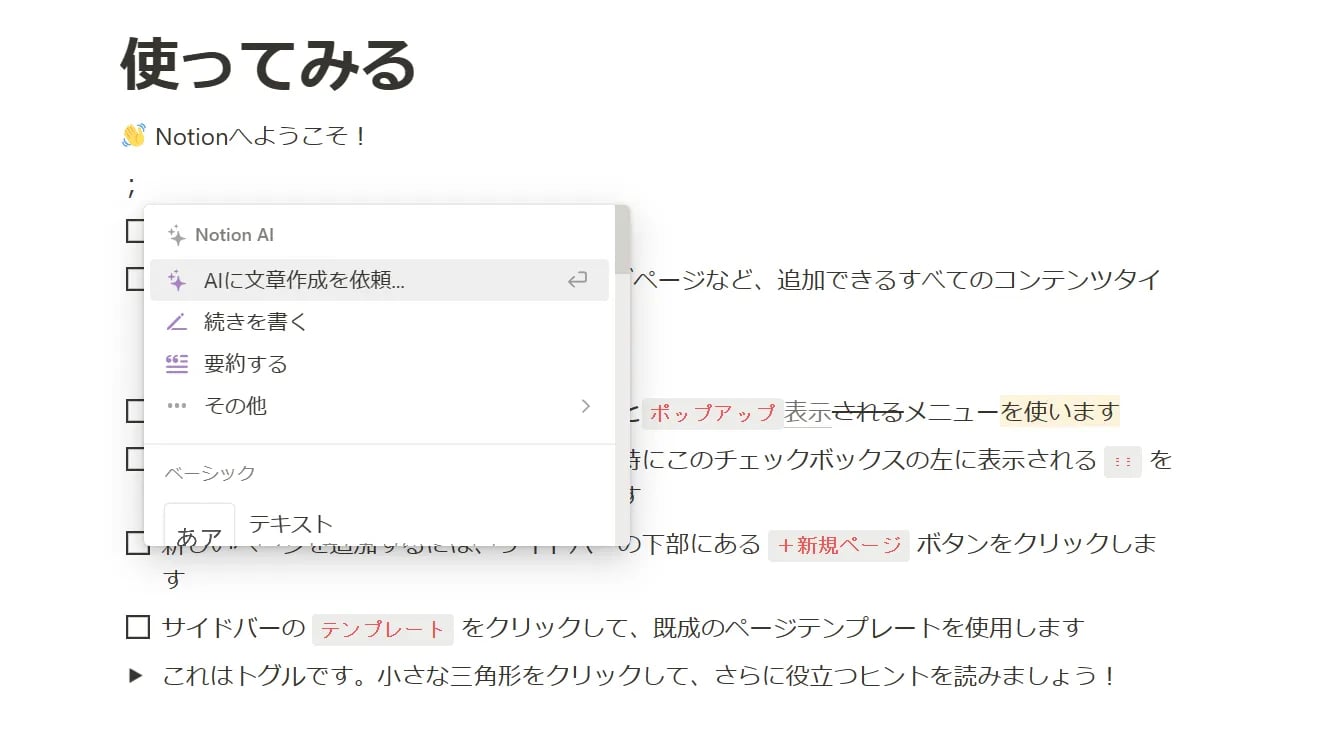Click the three-dots icon beside その他

pyautogui.click(x=177, y=406)
